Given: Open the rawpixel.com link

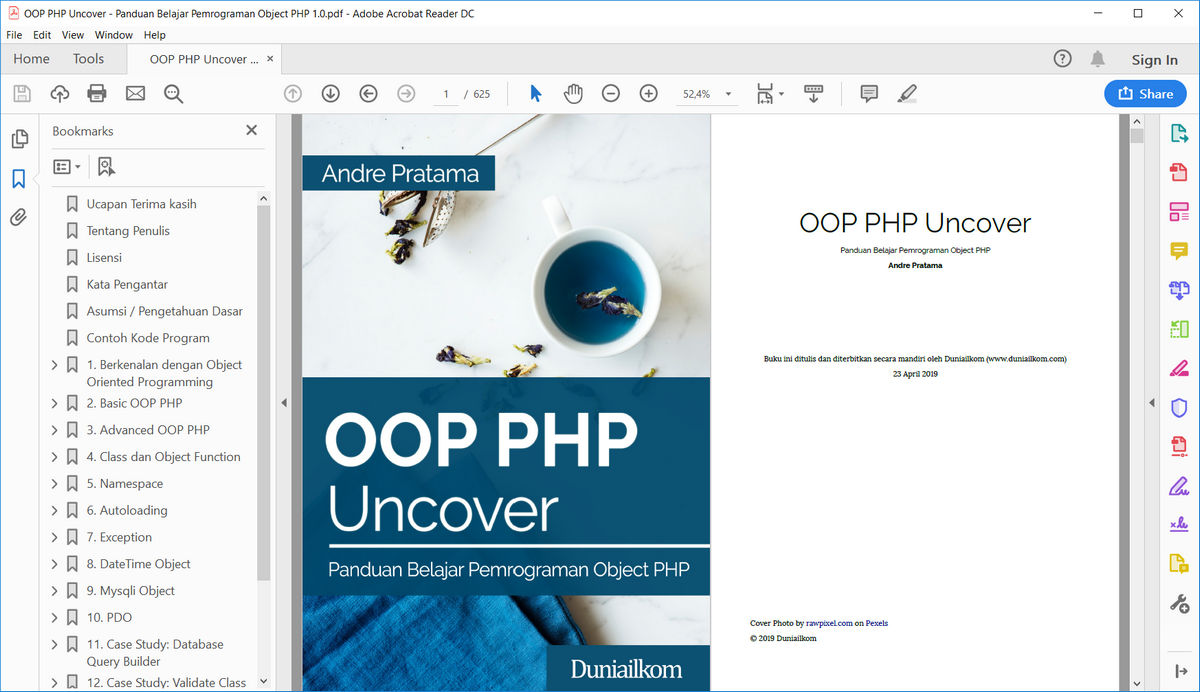Looking at the screenshot, I should (829, 623).
